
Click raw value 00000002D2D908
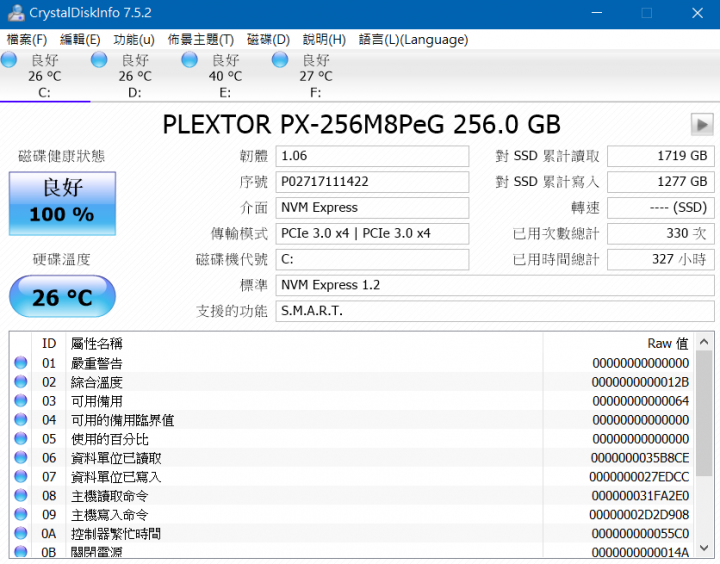tap(639, 515)
